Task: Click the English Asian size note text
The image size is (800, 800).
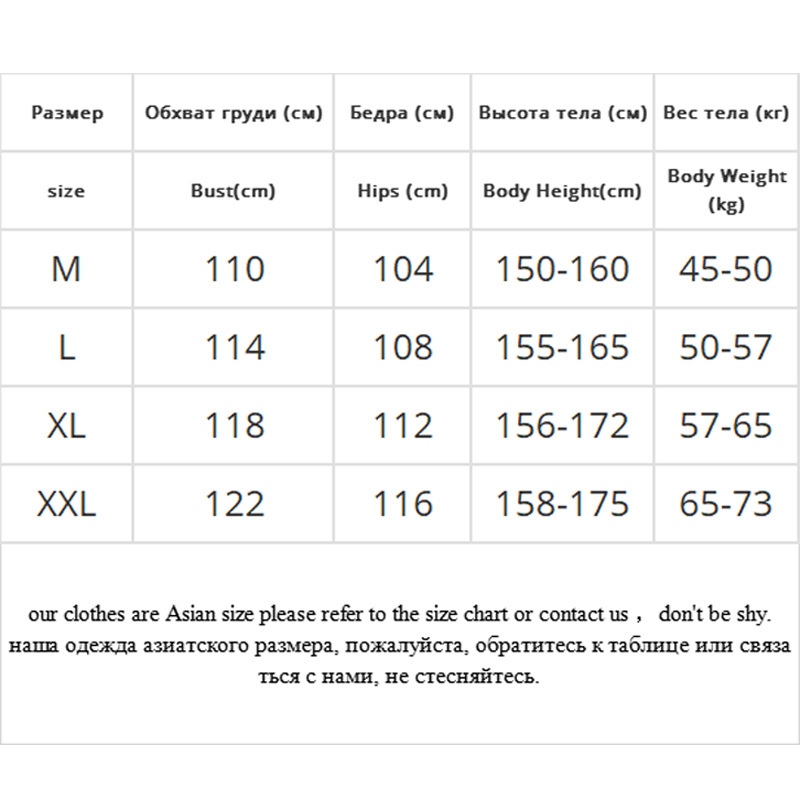Action: point(400,613)
